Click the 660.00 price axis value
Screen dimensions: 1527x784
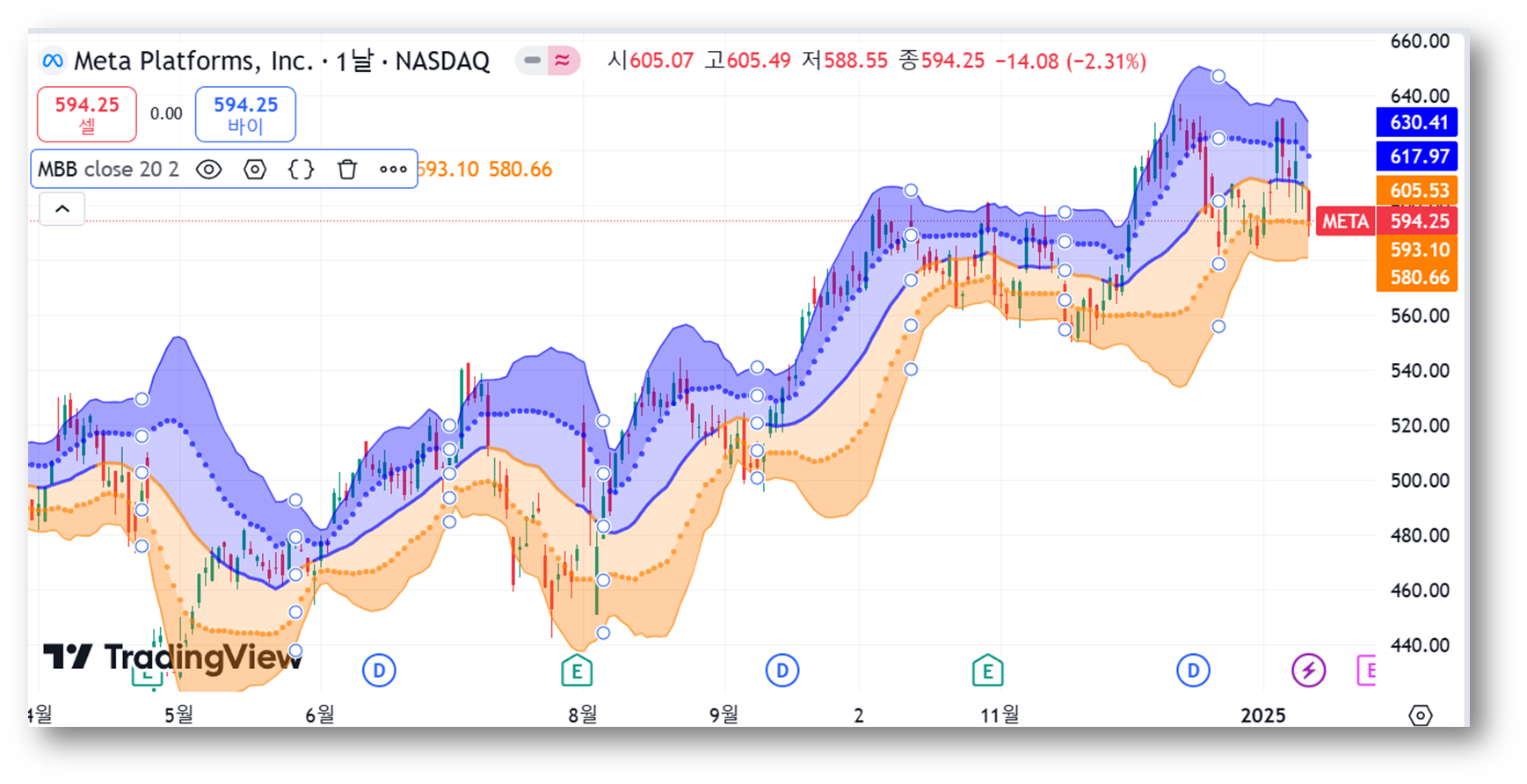pos(1420,41)
